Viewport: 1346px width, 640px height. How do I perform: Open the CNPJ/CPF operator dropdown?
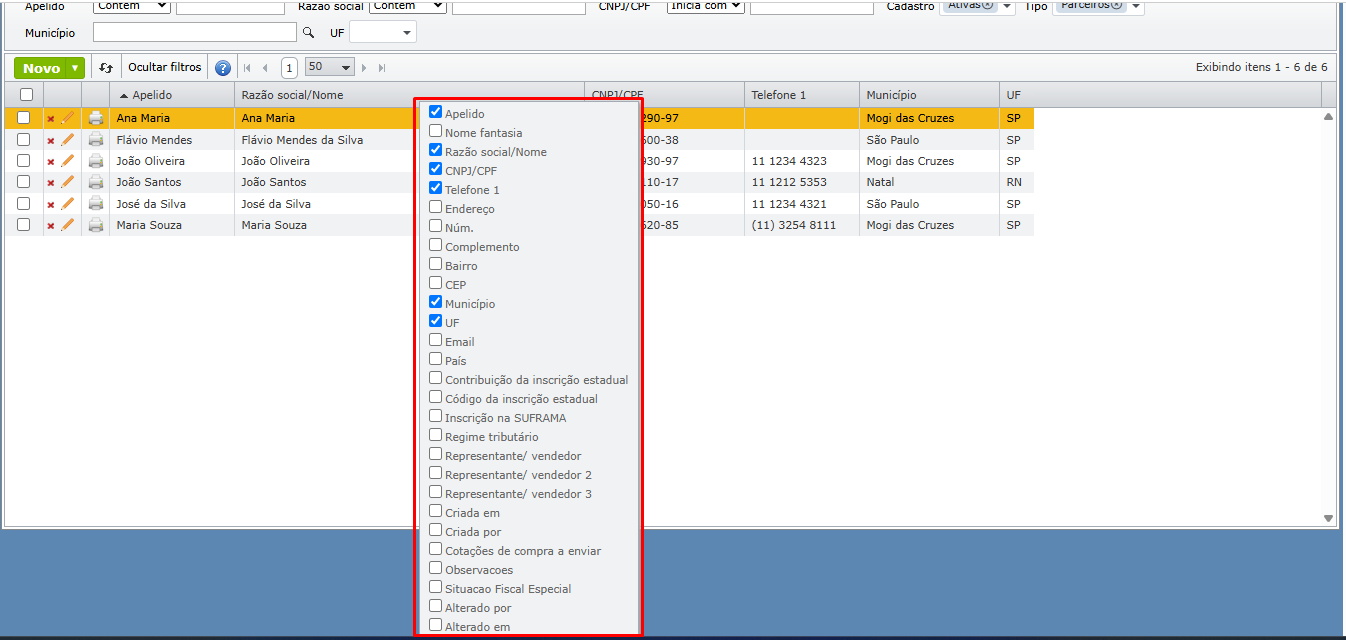coord(706,6)
